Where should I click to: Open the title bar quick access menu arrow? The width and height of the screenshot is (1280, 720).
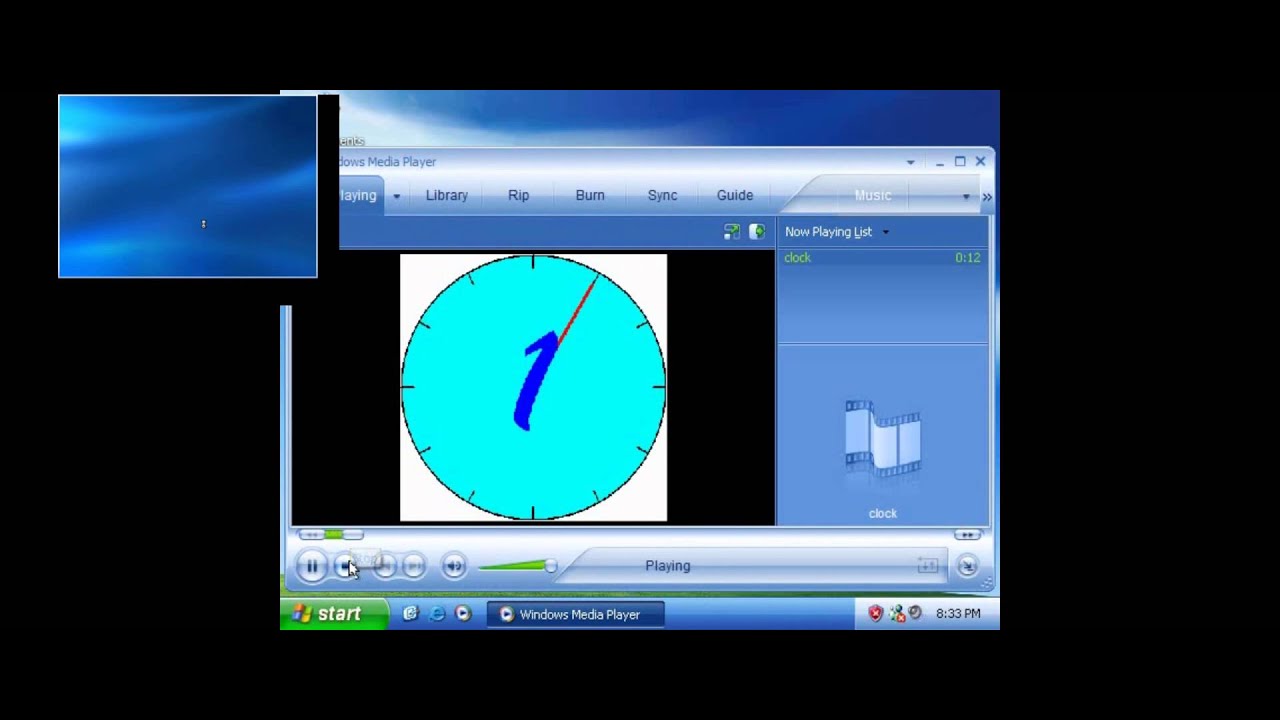point(910,162)
